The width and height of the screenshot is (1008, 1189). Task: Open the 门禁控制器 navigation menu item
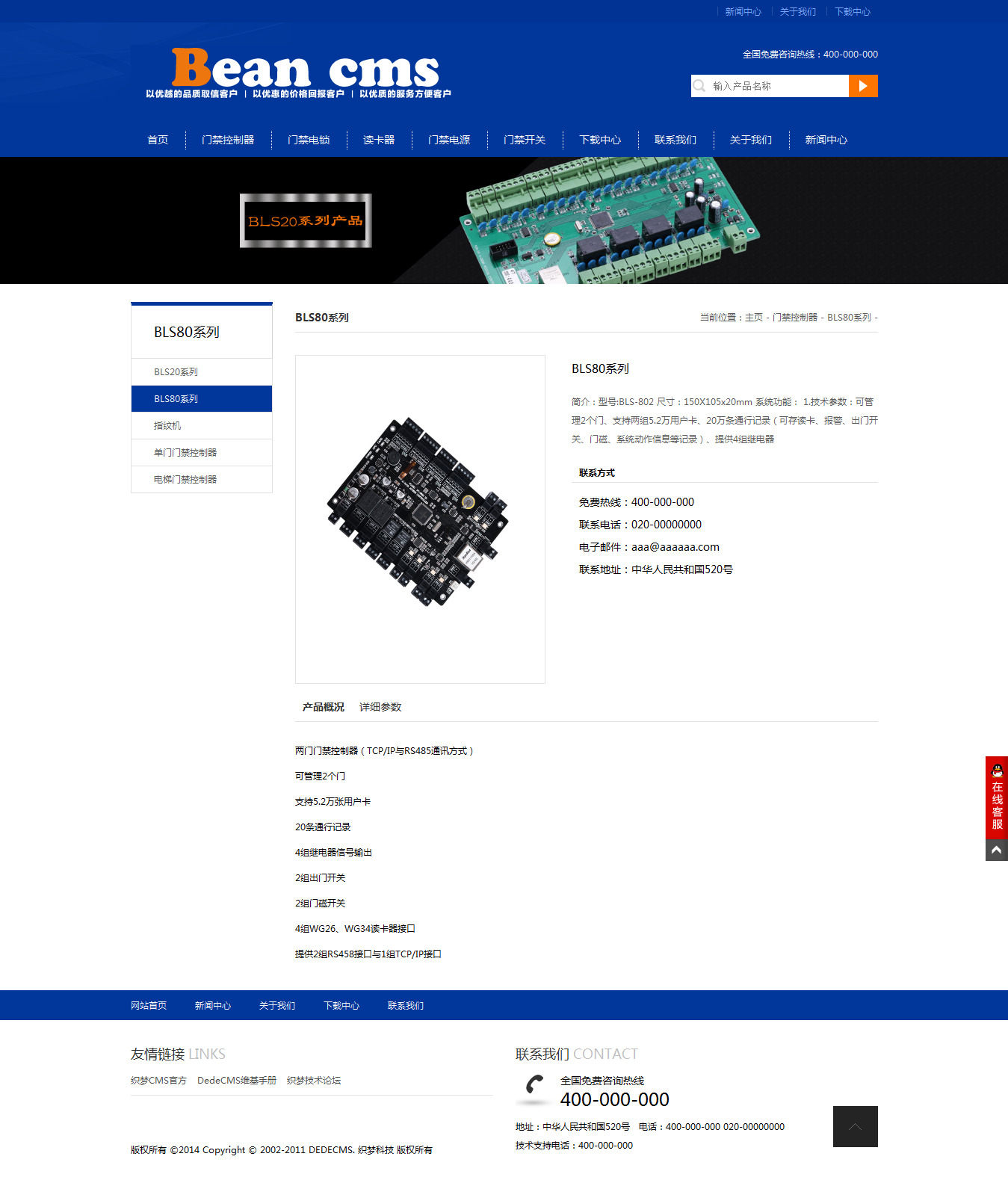click(x=228, y=140)
